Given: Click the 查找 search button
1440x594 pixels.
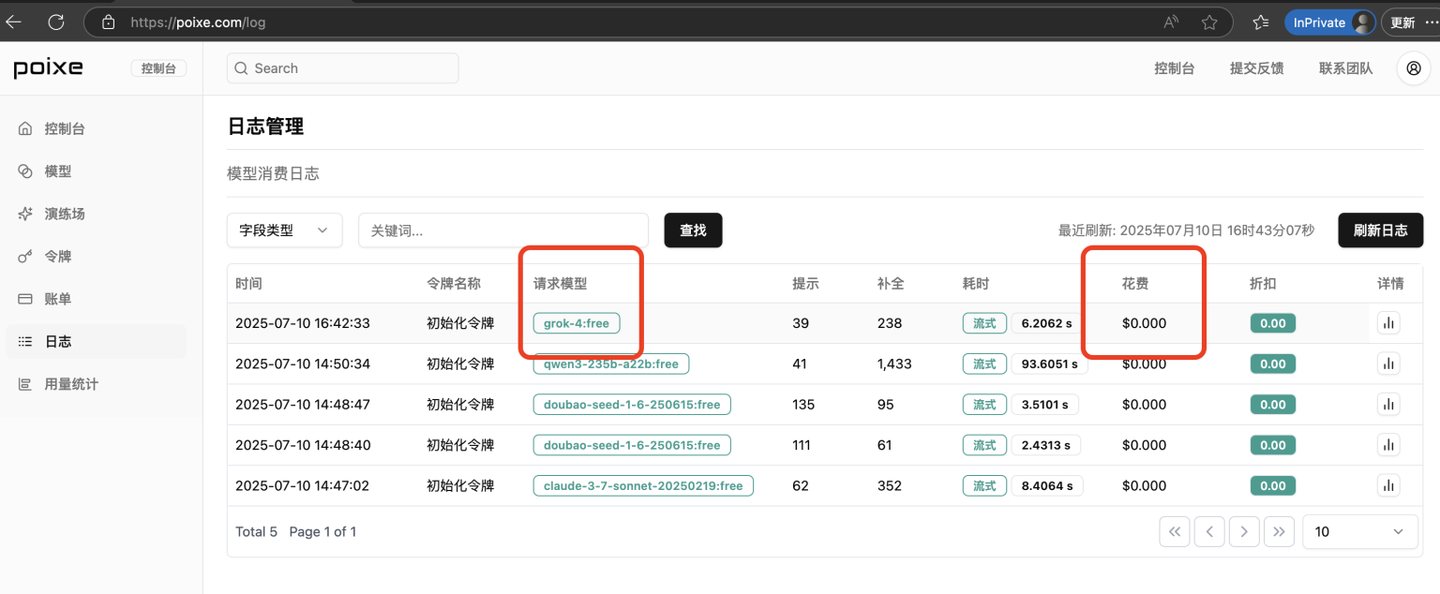Looking at the screenshot, I should (x=693, y=230).
